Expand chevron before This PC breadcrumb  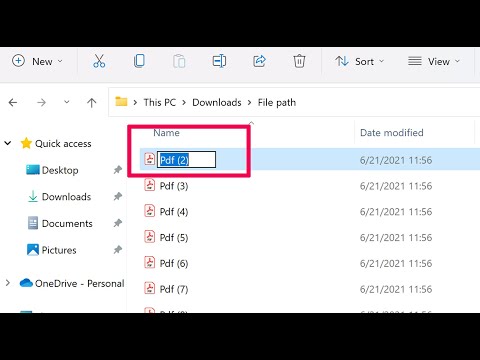(135, 103)
